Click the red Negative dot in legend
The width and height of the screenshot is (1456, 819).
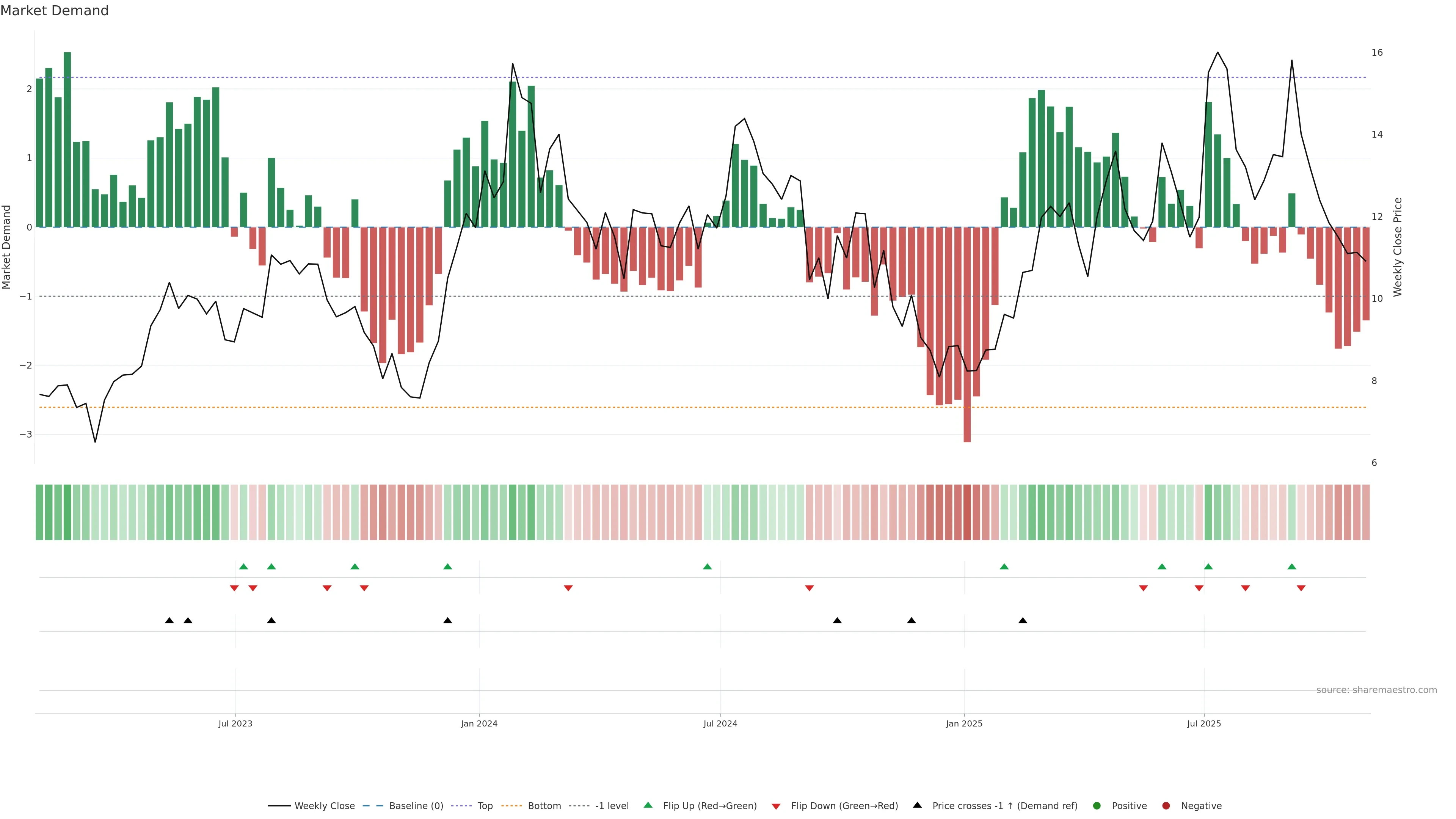pos(1166,806)
